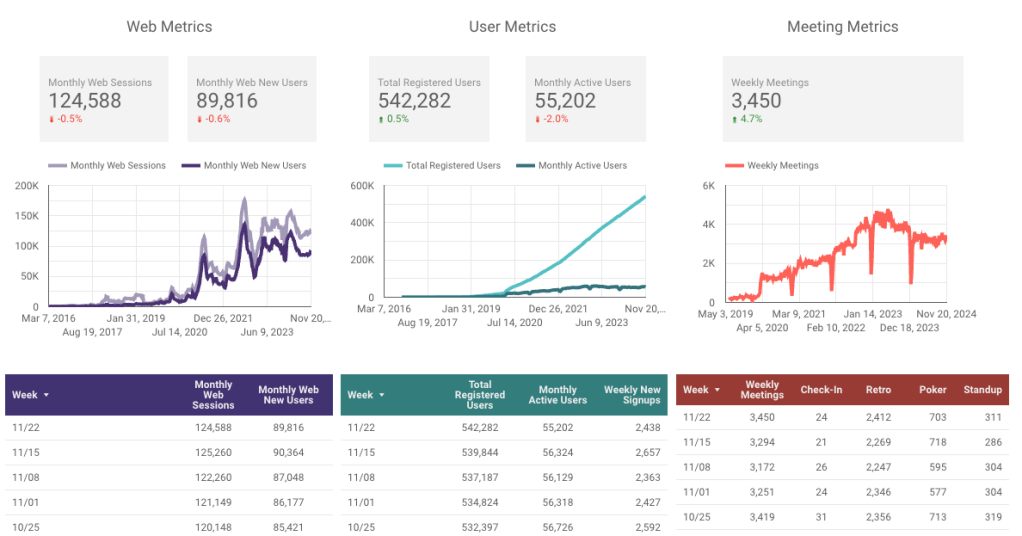The width and height of the screenshot is (1022, 536).
Task: Hide Monthly Web New Users series via legend
Action: (243, 165)
